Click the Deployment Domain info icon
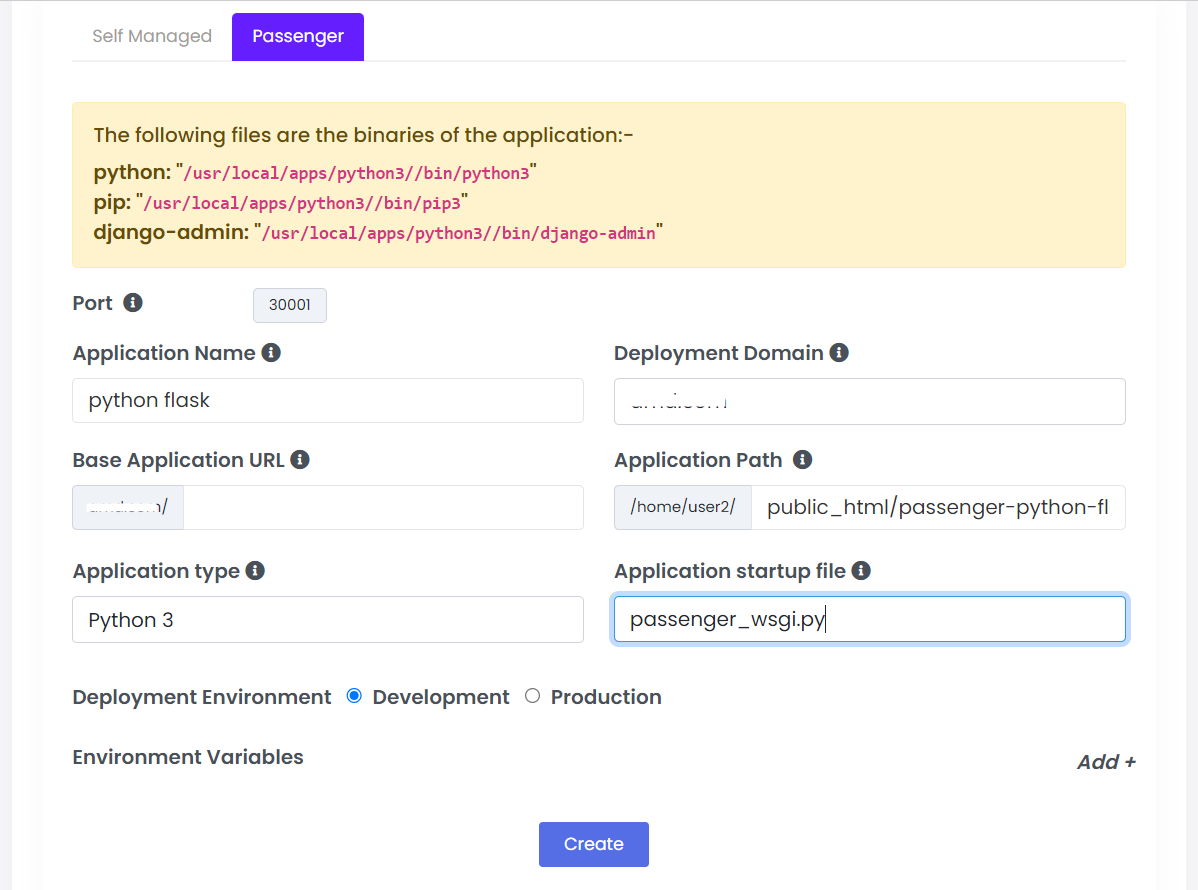 click(839, 353)
